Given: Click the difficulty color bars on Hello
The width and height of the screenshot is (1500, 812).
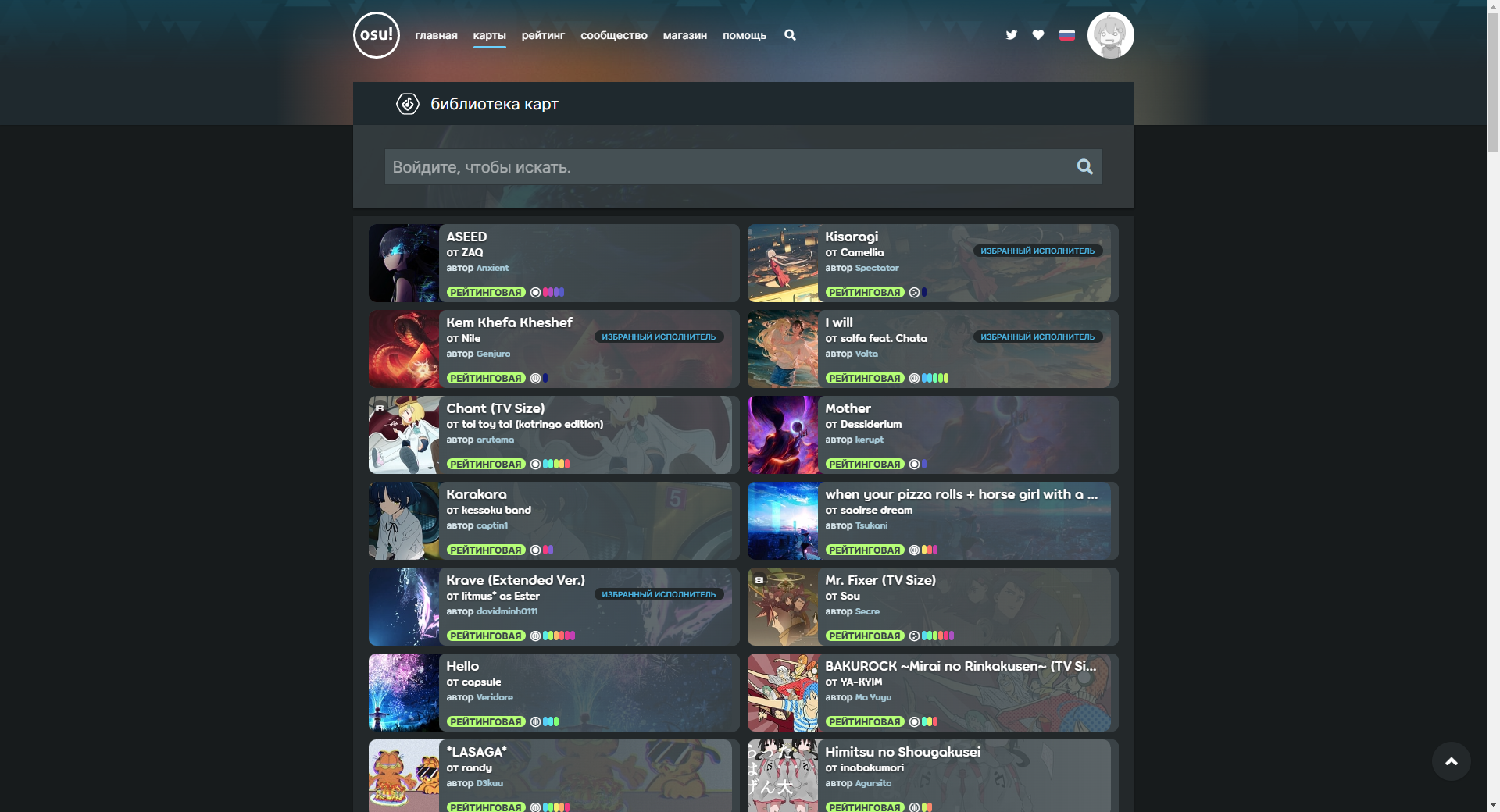Looking at the screenshot, I should [x=549, y=721].
